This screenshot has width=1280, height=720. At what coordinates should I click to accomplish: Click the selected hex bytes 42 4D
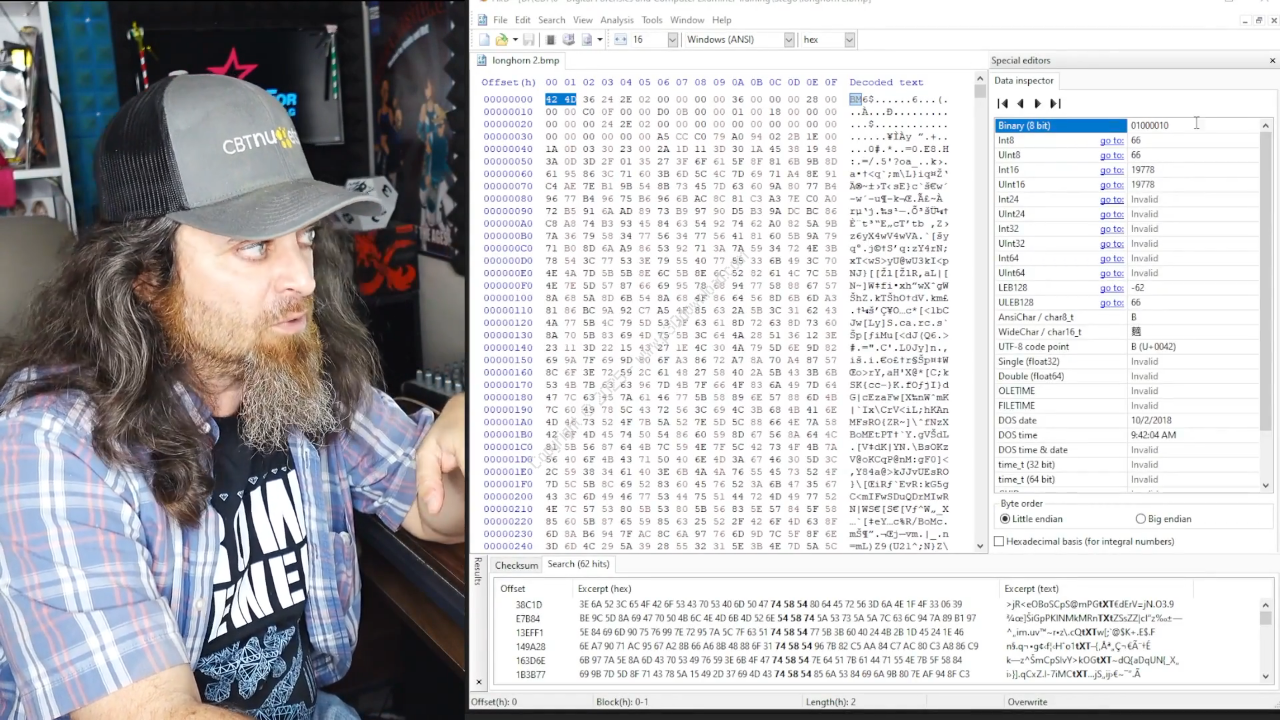coord(560,99)
